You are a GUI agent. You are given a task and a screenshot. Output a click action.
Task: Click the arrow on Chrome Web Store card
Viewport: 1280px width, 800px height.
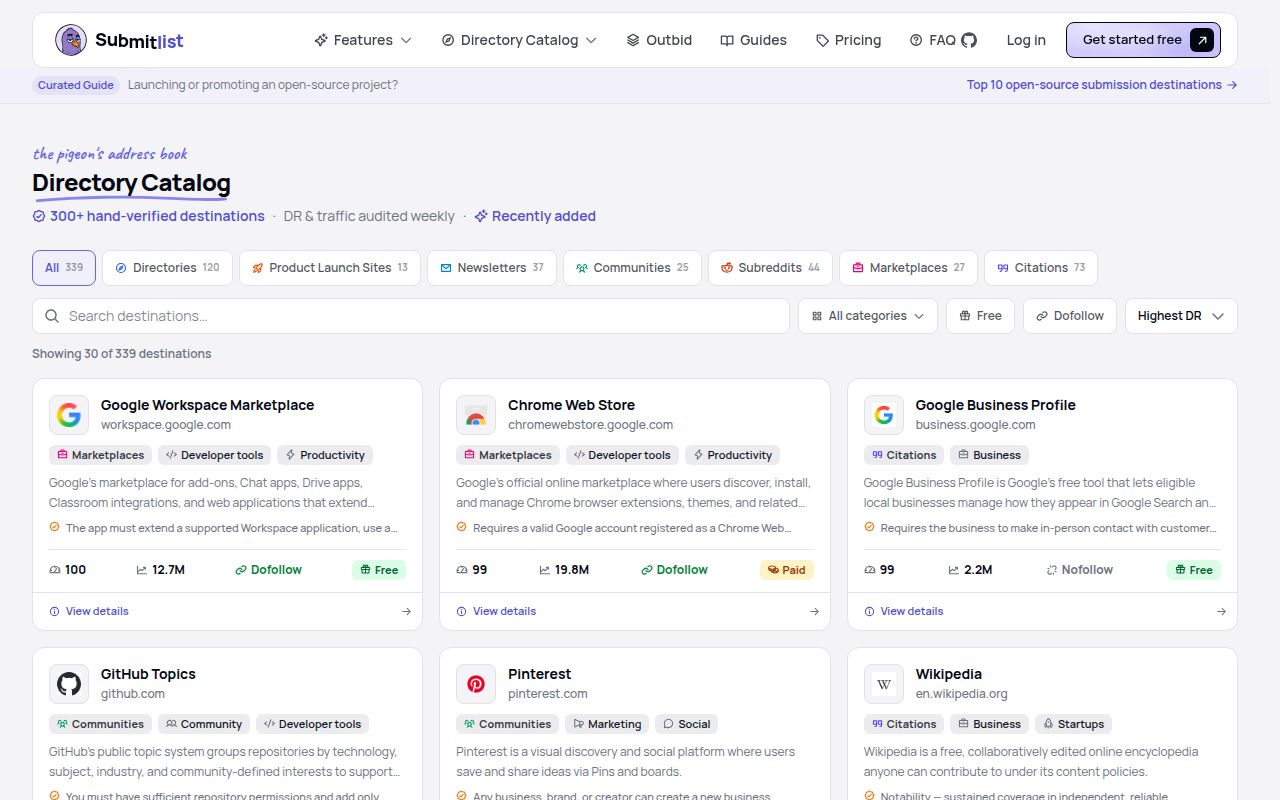[814, 611]
